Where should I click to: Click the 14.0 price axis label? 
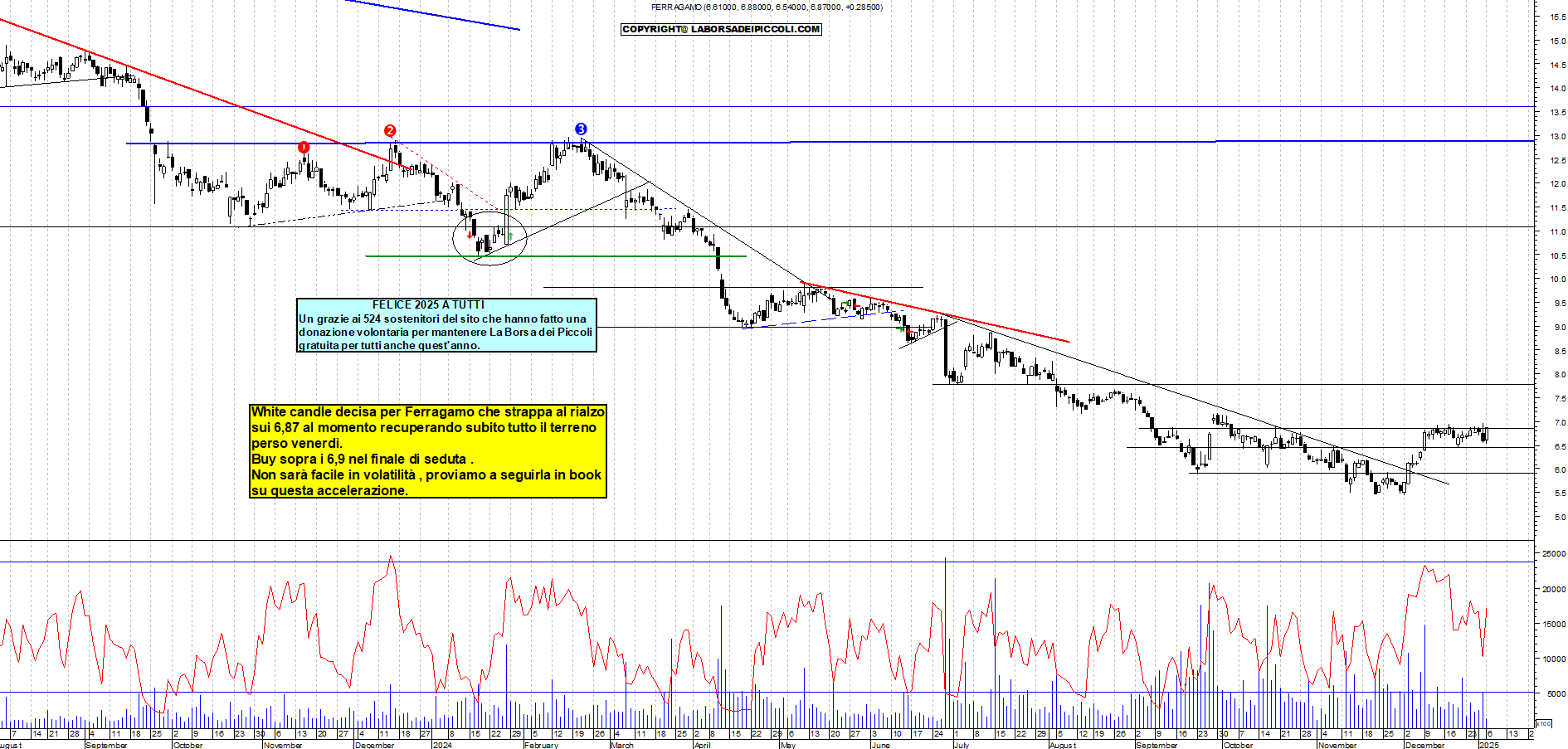(1557, 88)
